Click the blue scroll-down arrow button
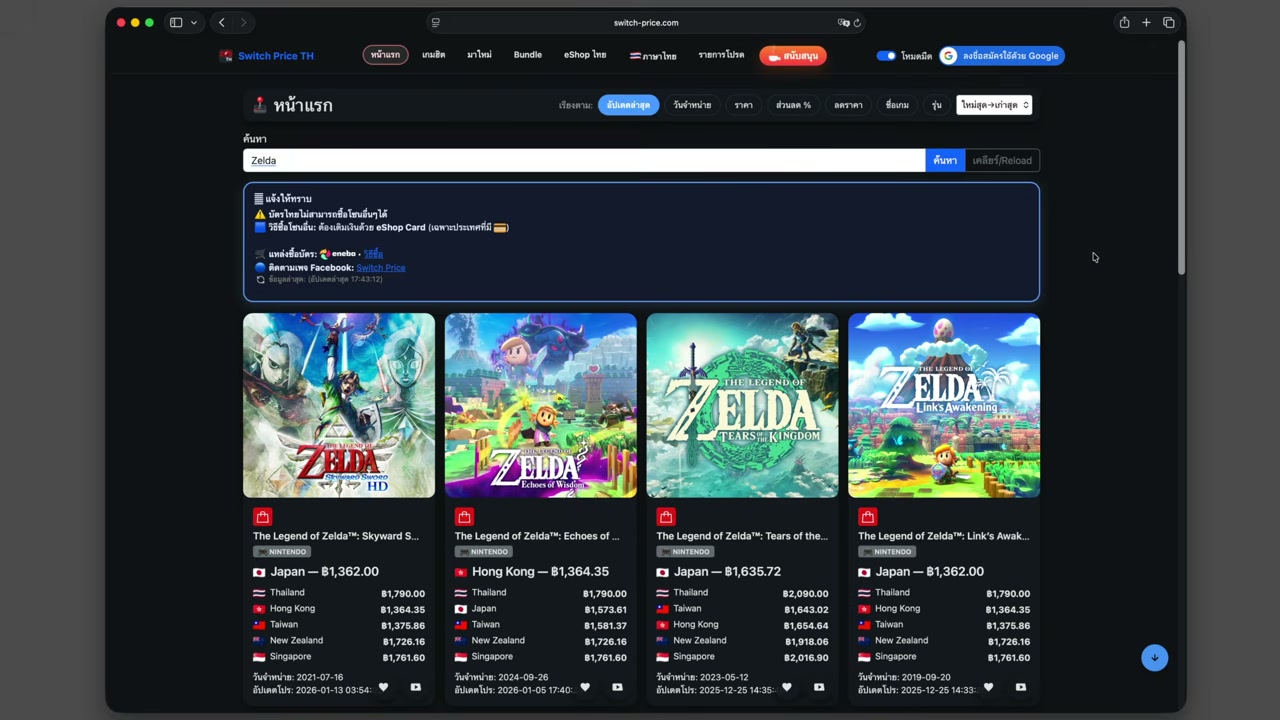The height and width of the screenshot is (720, 1280). pyautogui.click(x=1155, y=657)
